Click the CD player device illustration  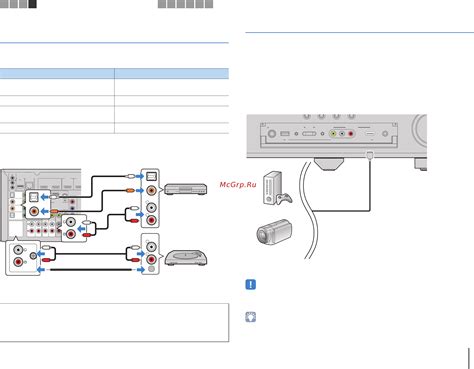186,189
